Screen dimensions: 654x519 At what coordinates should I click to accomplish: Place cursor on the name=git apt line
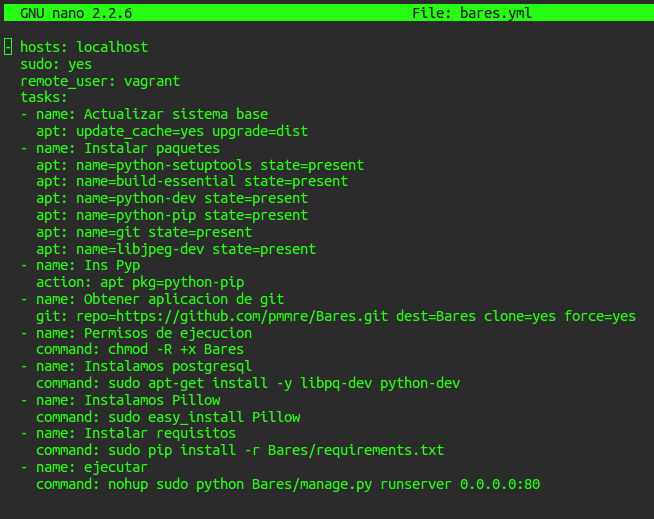(144, 232)
